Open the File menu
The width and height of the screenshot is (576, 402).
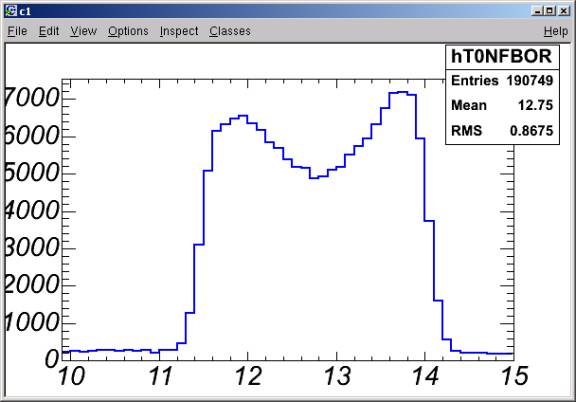(x=17, y=31)
